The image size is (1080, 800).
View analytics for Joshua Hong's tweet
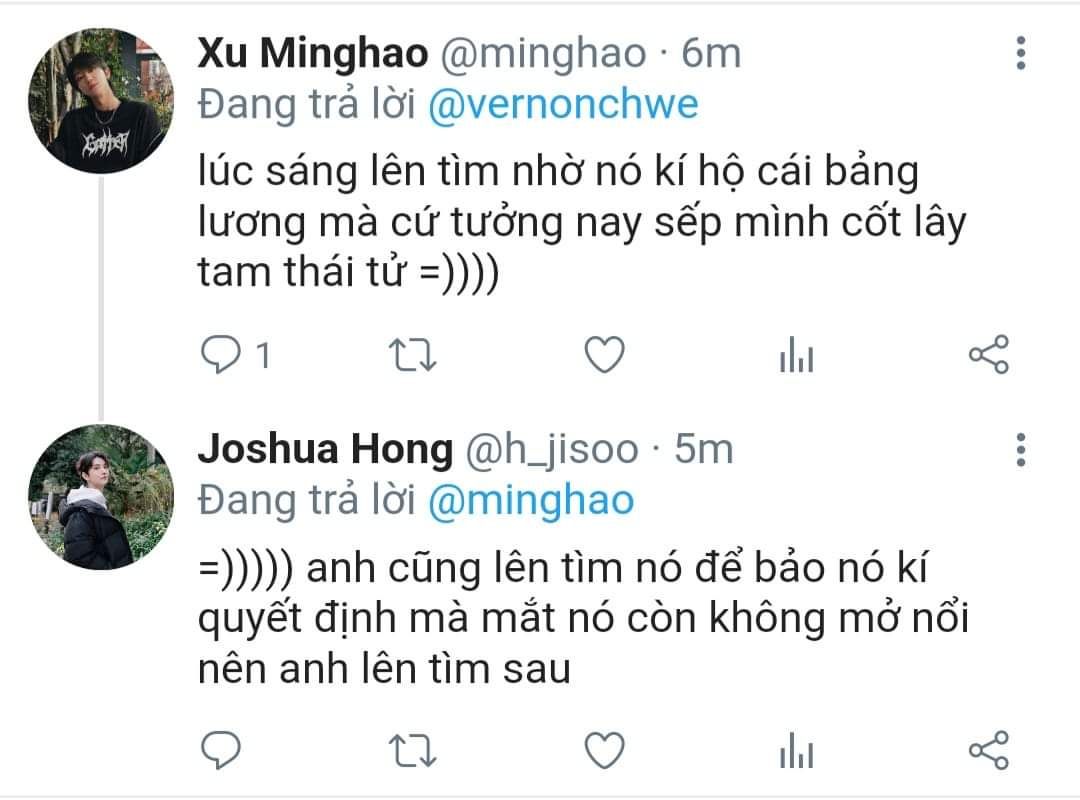tap(796, 750)
